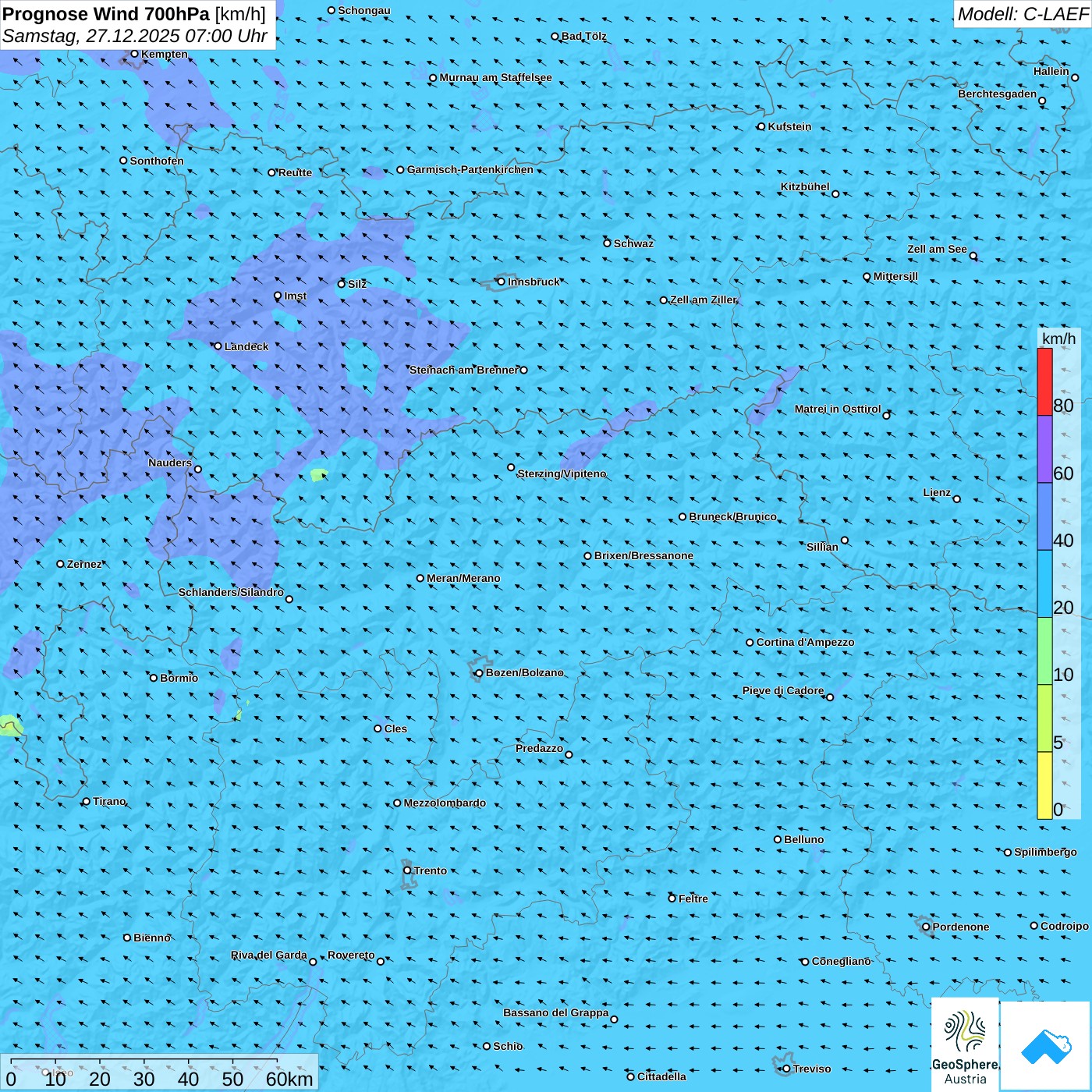
Task: Click the Feltre location dot
Action: coord(672,899)
